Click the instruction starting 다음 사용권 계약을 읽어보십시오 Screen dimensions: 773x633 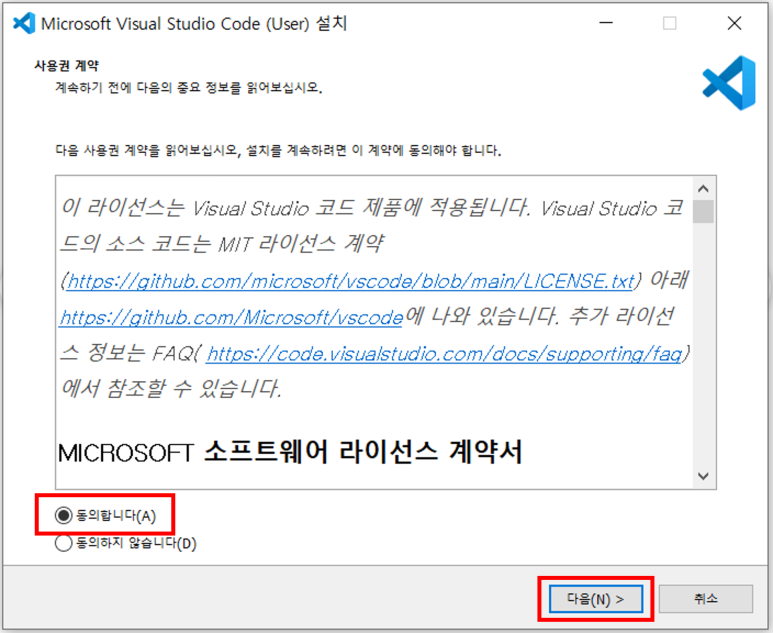pyautogui.click(x=278, y=150)
